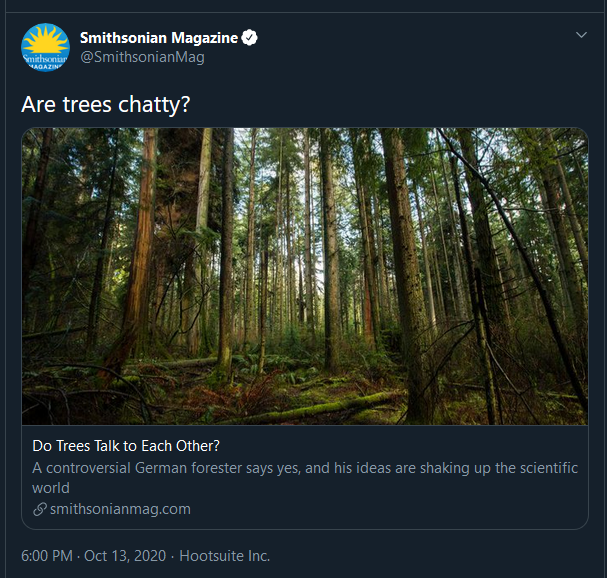This screenshot has width=607, height=578.
Task: Click the Smithsonian Magazine sun logo avatar
Action: tap(45, 47)
